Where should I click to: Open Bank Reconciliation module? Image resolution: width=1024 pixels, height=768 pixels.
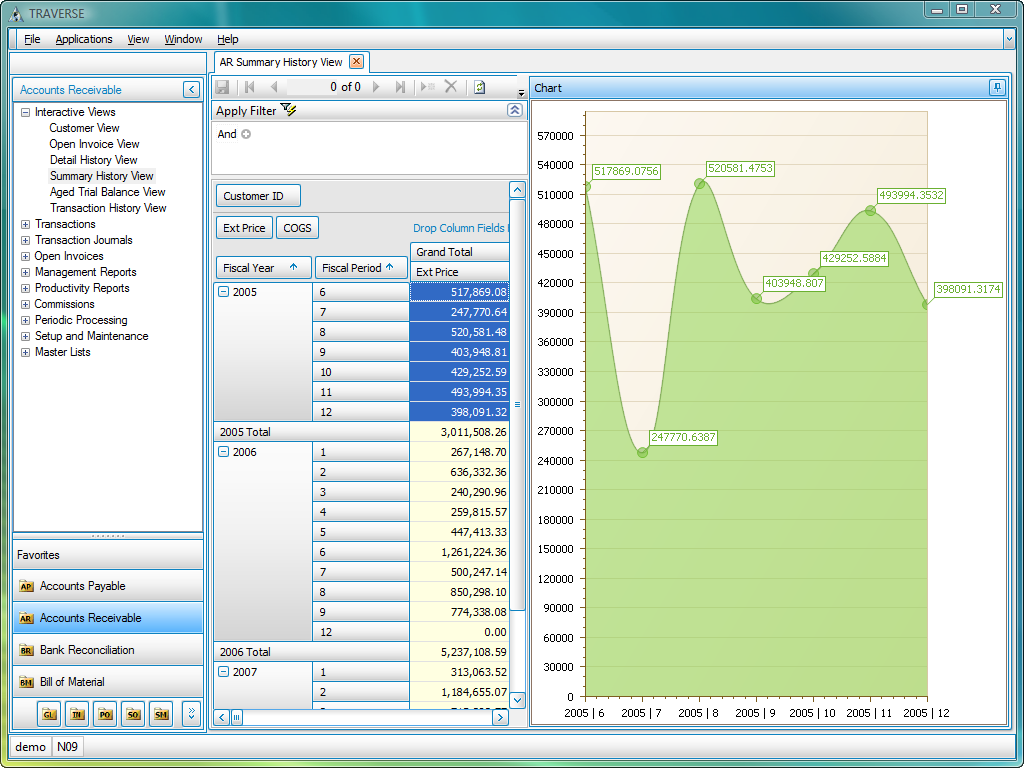coord(108,650)
